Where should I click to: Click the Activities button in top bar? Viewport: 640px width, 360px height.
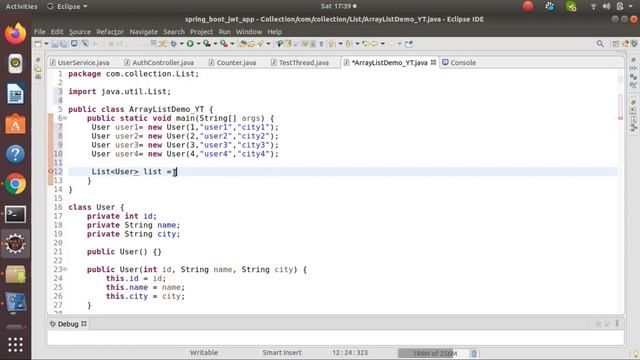click(21, 6)
